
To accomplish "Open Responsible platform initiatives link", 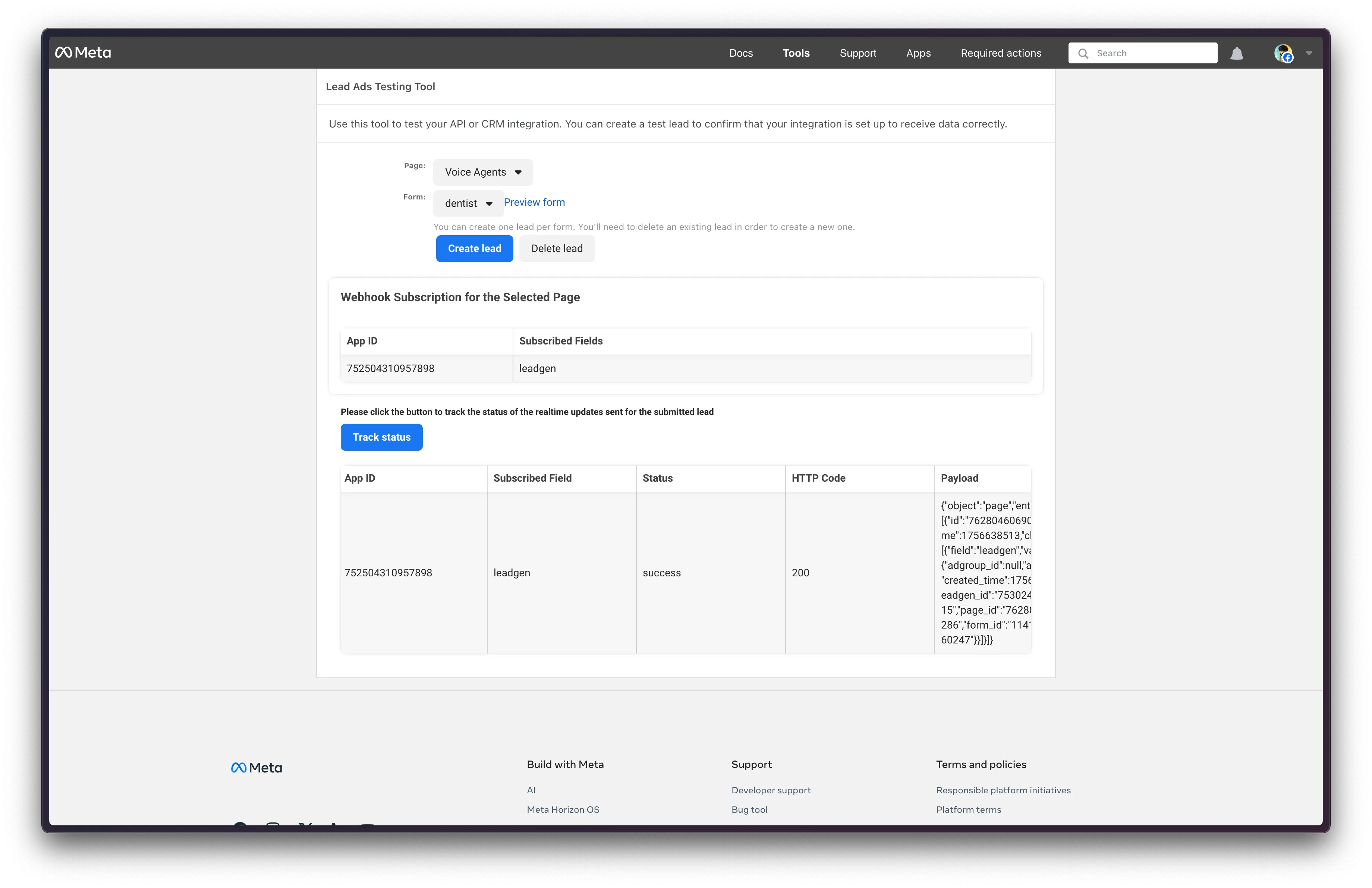I will click(x=1003, y=790).
